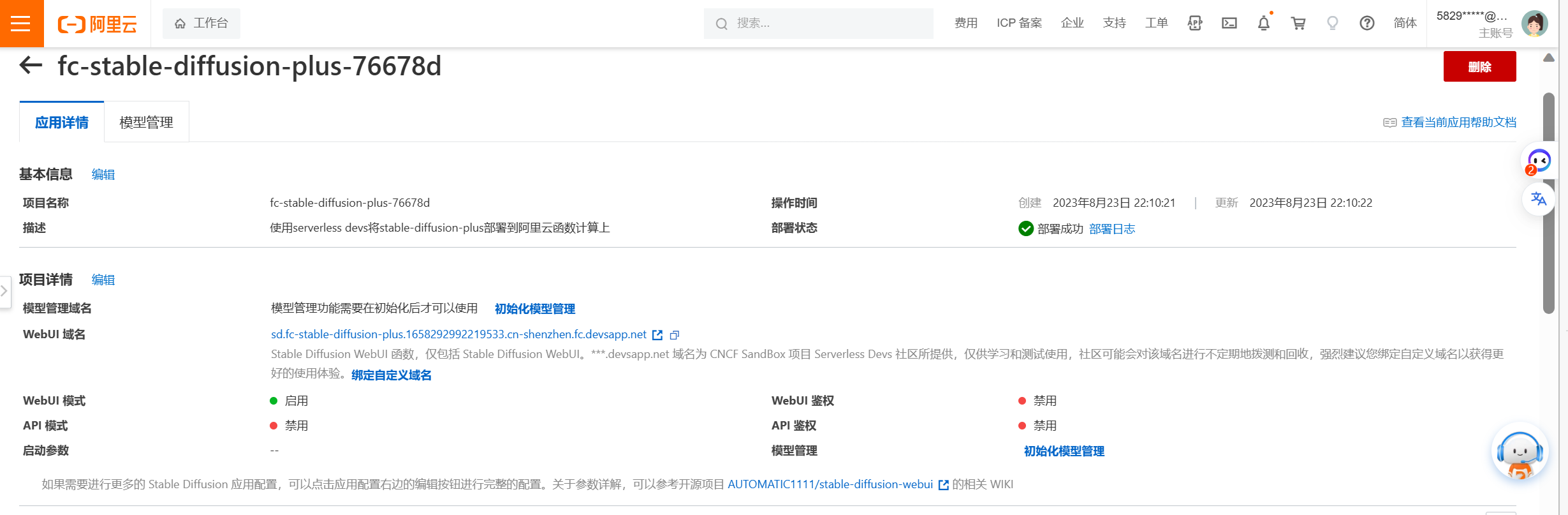Click the 5829*****@ account name

[1472, 16]
